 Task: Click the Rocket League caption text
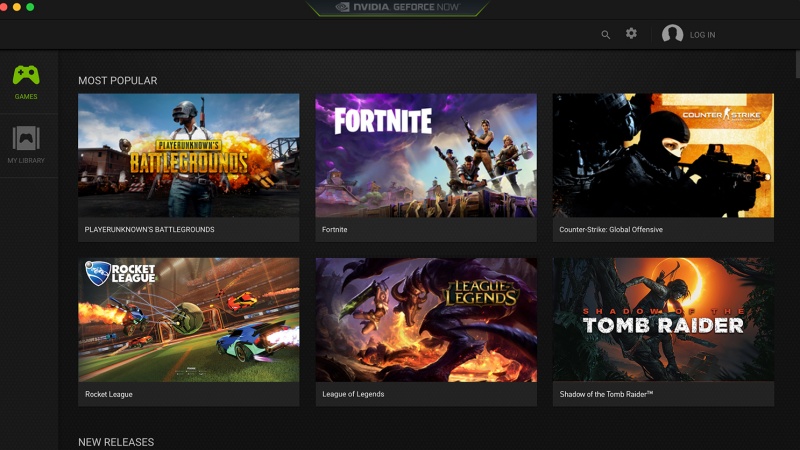pyautogui.click(x=109, y=394)
